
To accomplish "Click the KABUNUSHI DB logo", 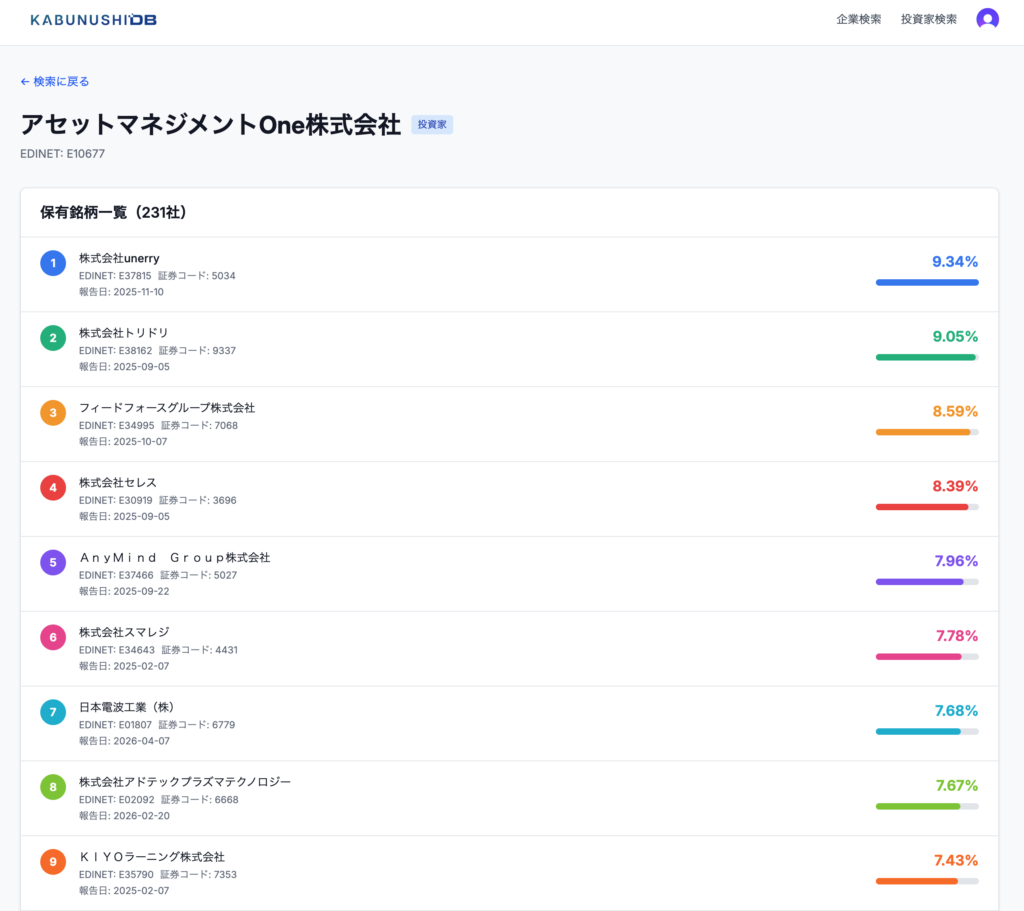I will (x=93, y=20).
